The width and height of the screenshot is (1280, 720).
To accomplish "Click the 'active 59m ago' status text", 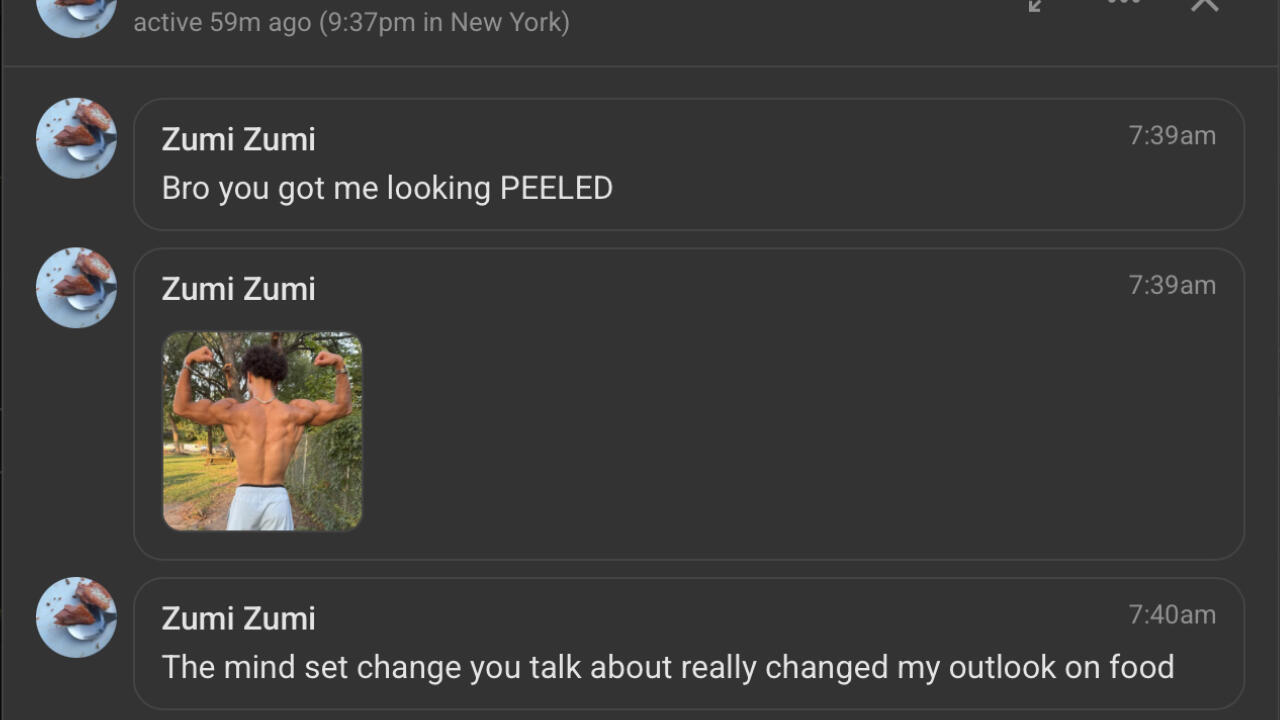I will [x=222, y=22].
